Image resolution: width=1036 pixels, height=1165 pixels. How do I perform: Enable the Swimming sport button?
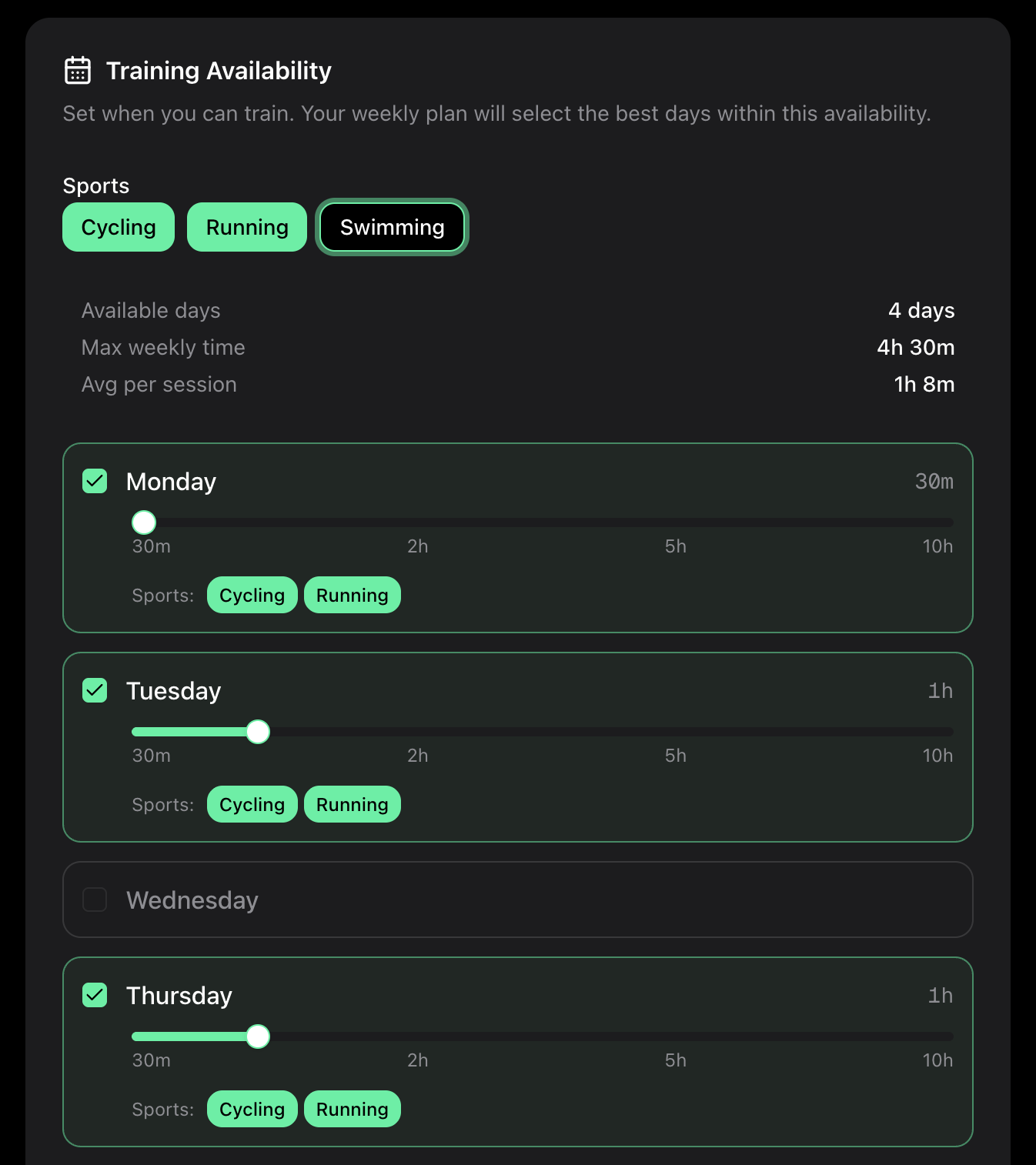(x=392, y=227)
